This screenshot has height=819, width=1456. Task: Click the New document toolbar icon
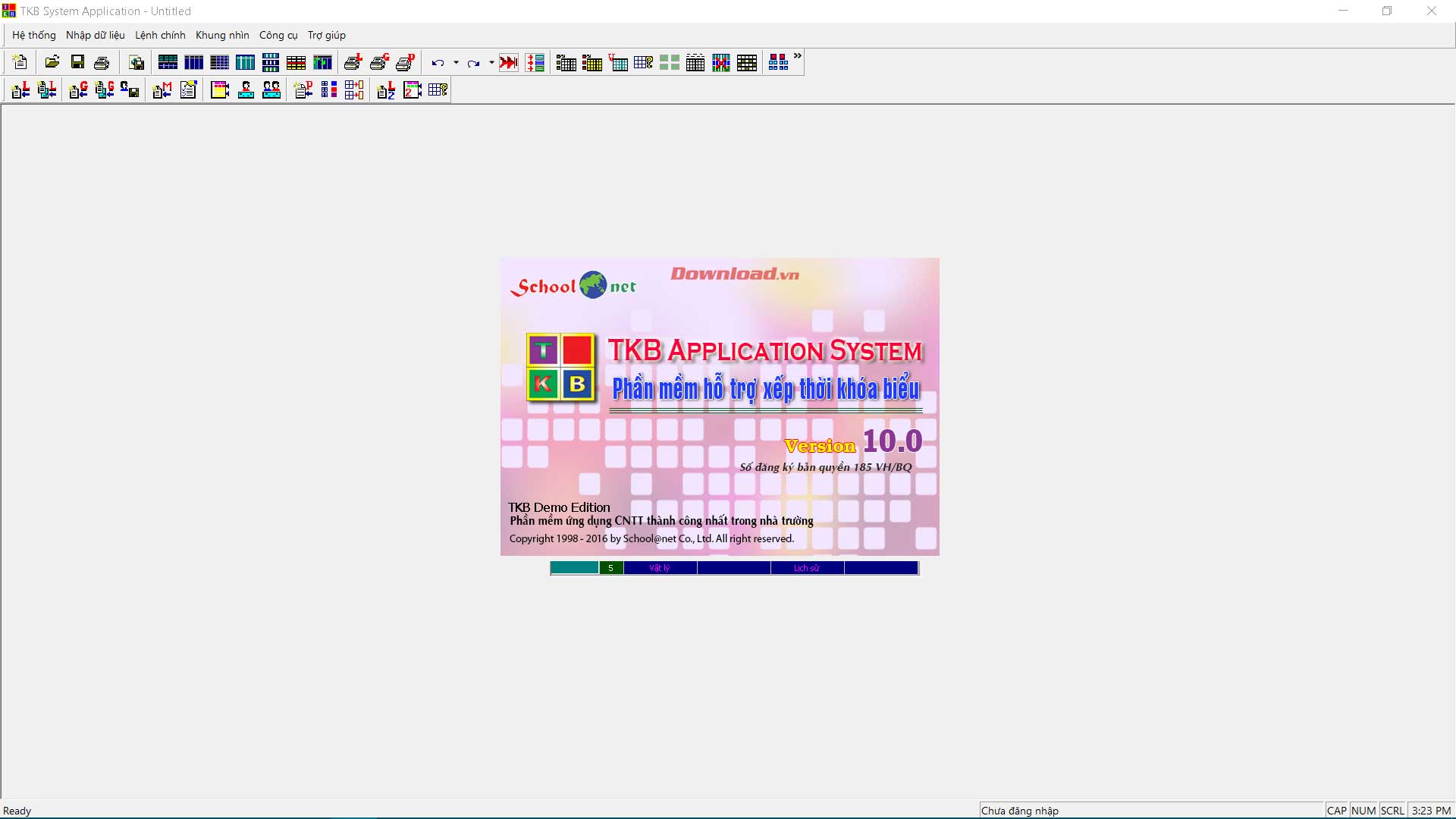click(x=20, y=63)
